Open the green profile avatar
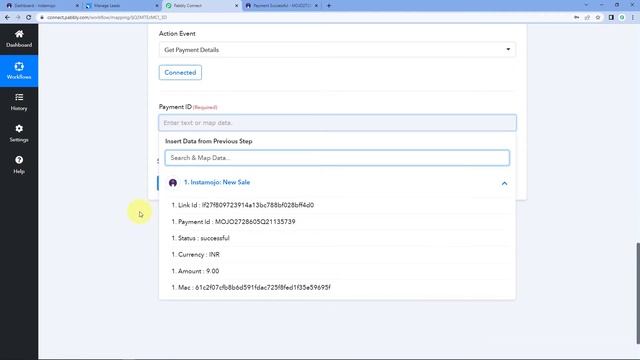The height and width of the screenshot is (360, 640). (622, 18)
